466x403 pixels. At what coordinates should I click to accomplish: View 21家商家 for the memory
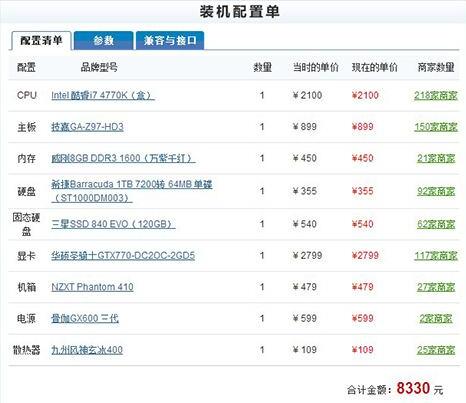point(436,158)
